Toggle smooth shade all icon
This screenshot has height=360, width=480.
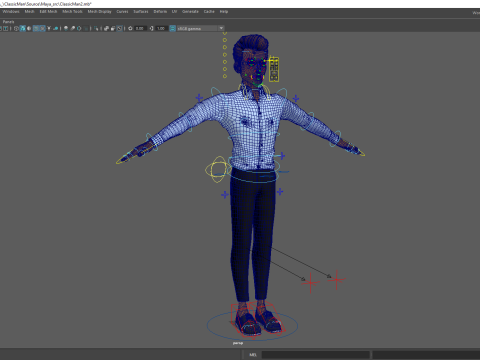23,28
